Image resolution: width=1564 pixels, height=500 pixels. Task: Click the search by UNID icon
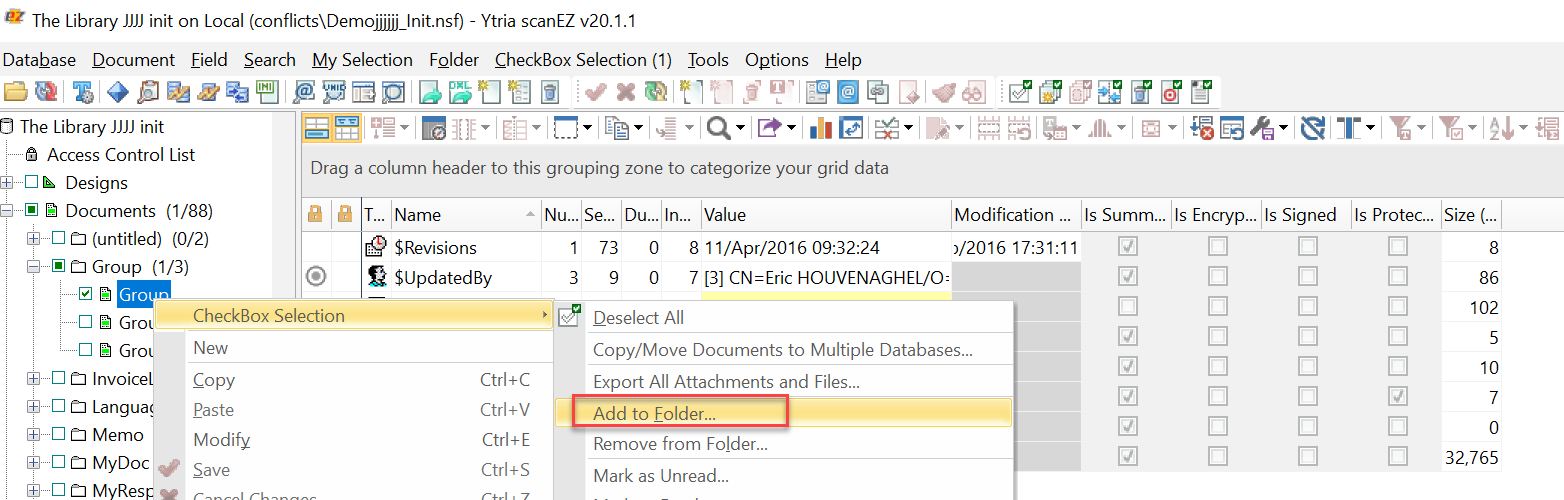pyautogui.click(x=334, y=93)
